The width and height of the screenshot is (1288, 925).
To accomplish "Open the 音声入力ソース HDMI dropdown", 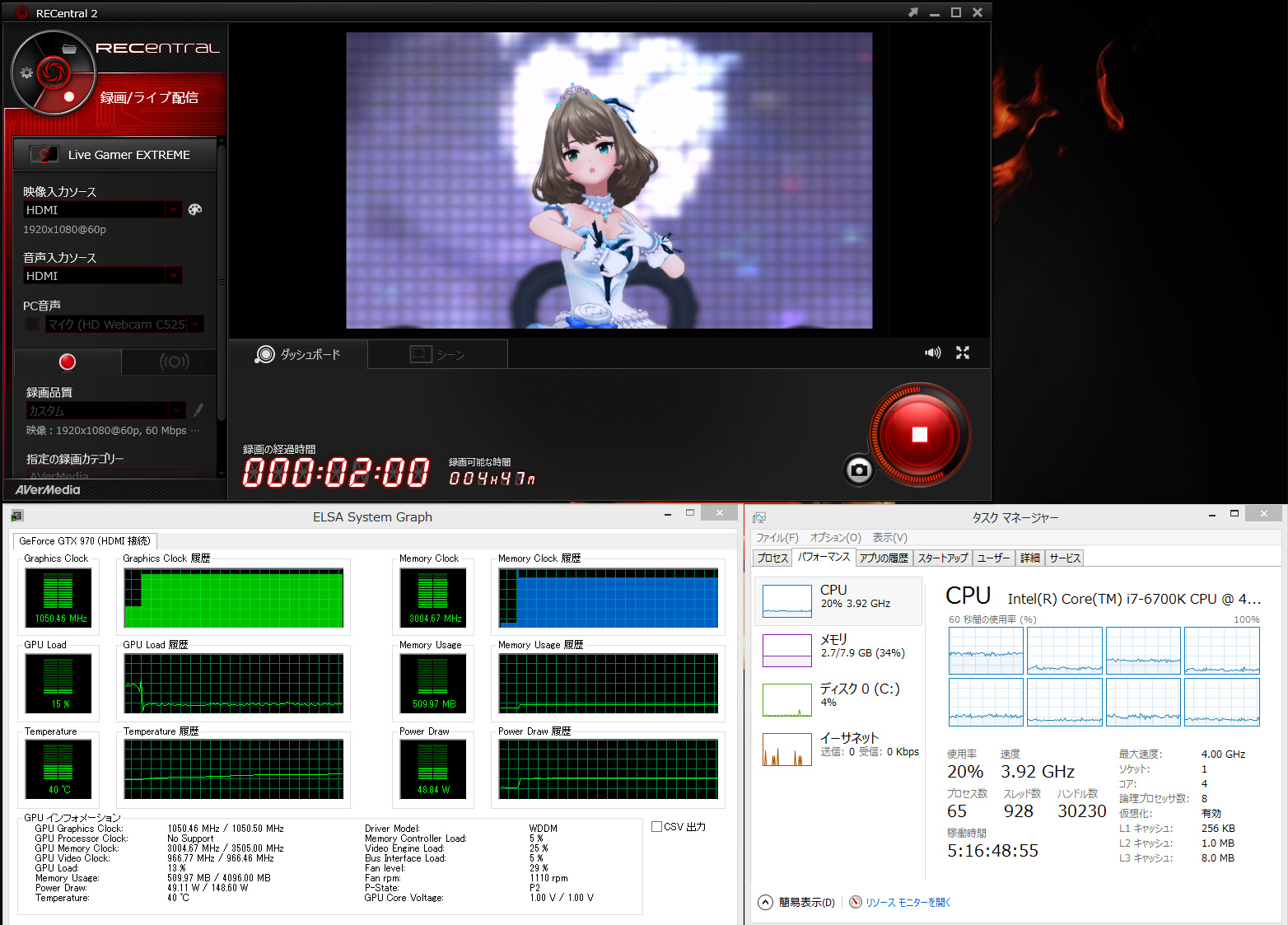I will click(174, 276).
